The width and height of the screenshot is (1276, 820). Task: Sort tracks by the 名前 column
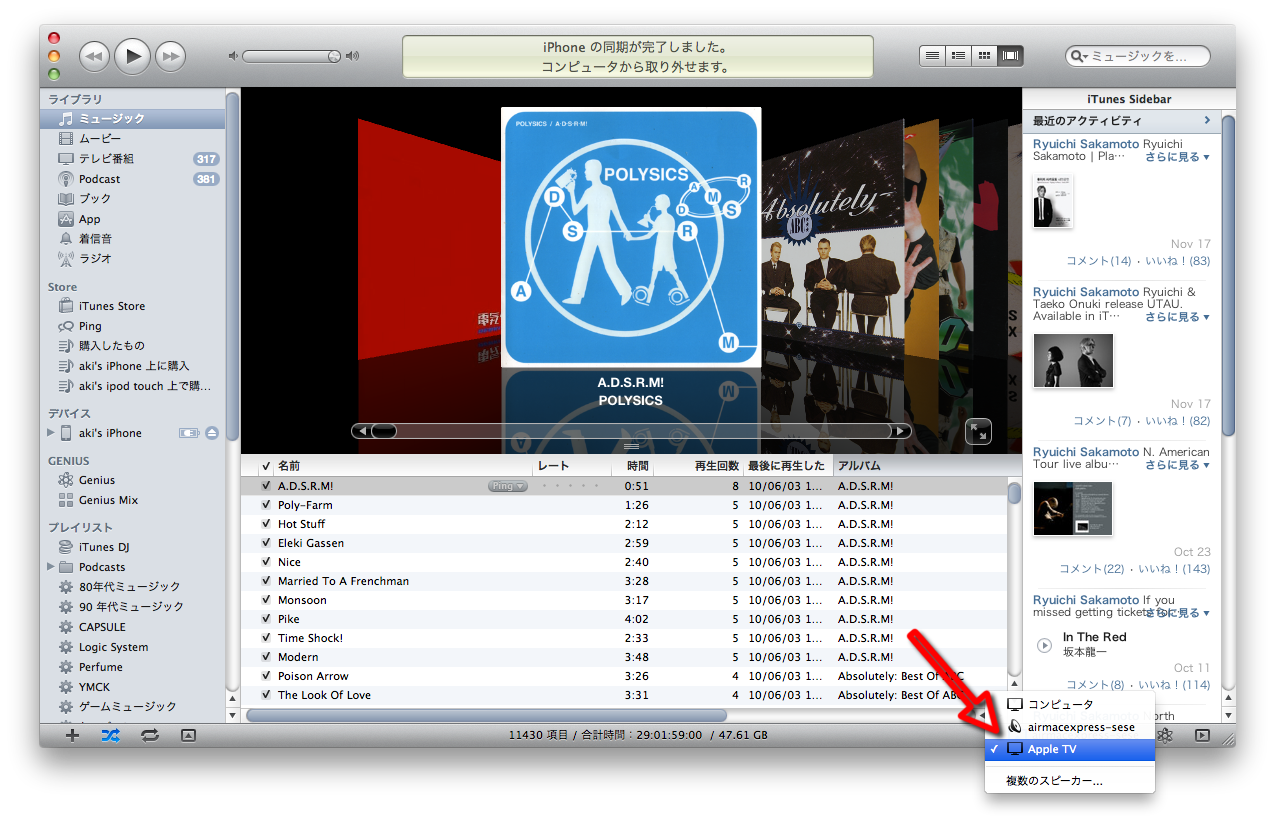coord(404,466)
